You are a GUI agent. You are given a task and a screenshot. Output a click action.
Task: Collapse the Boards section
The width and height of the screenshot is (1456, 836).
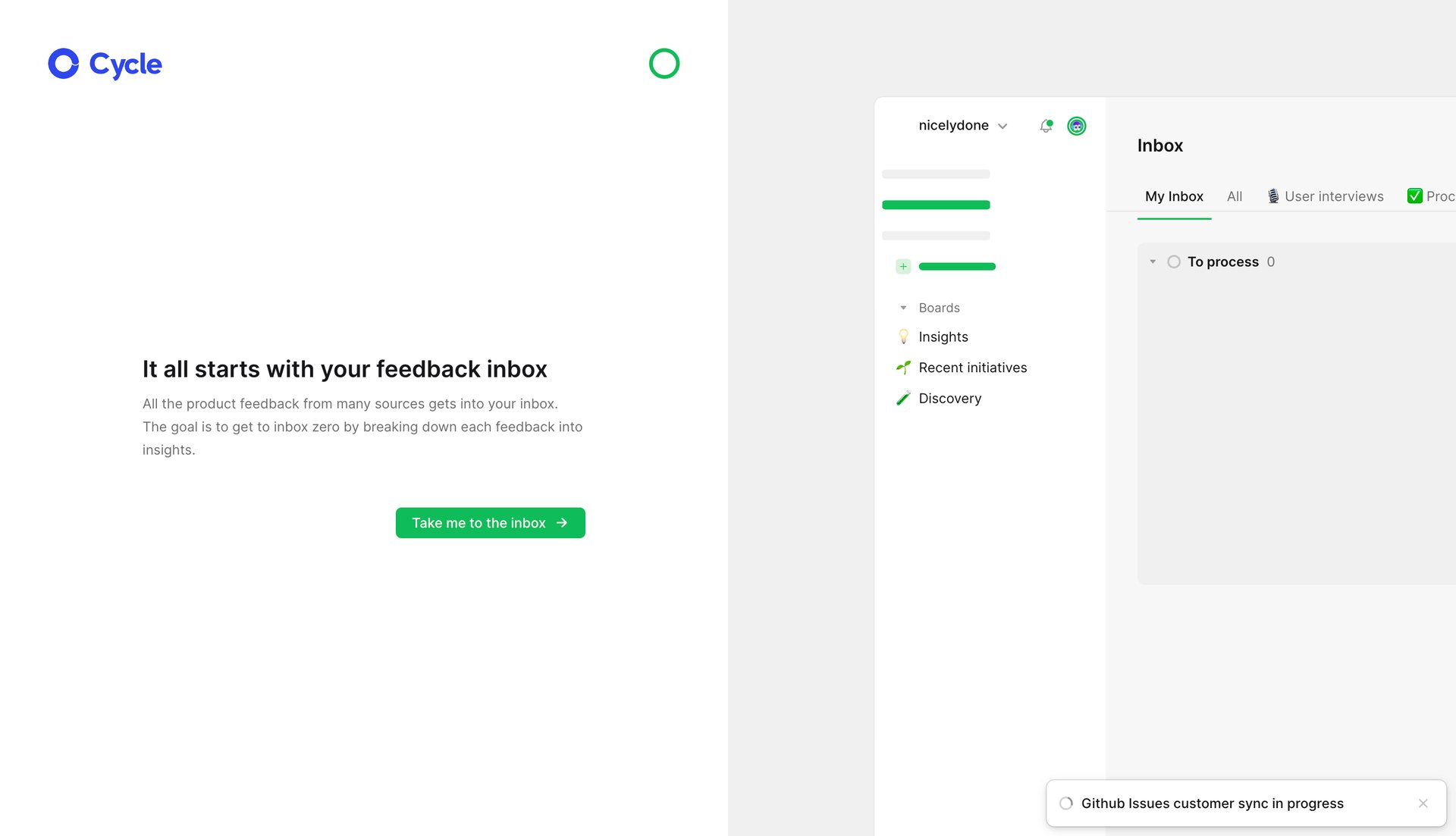(902, 308)
